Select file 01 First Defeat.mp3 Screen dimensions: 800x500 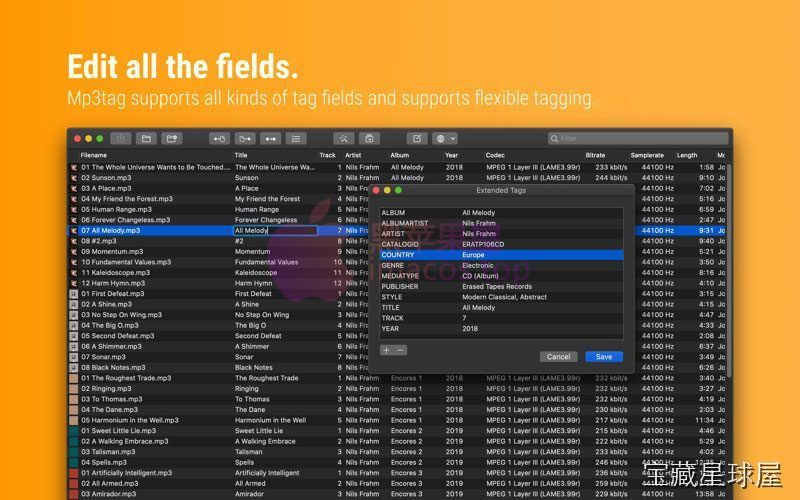tap(112, 293)
